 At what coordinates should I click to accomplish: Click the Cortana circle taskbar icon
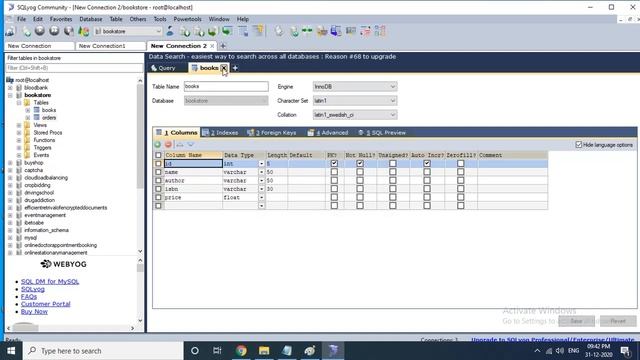195,351
